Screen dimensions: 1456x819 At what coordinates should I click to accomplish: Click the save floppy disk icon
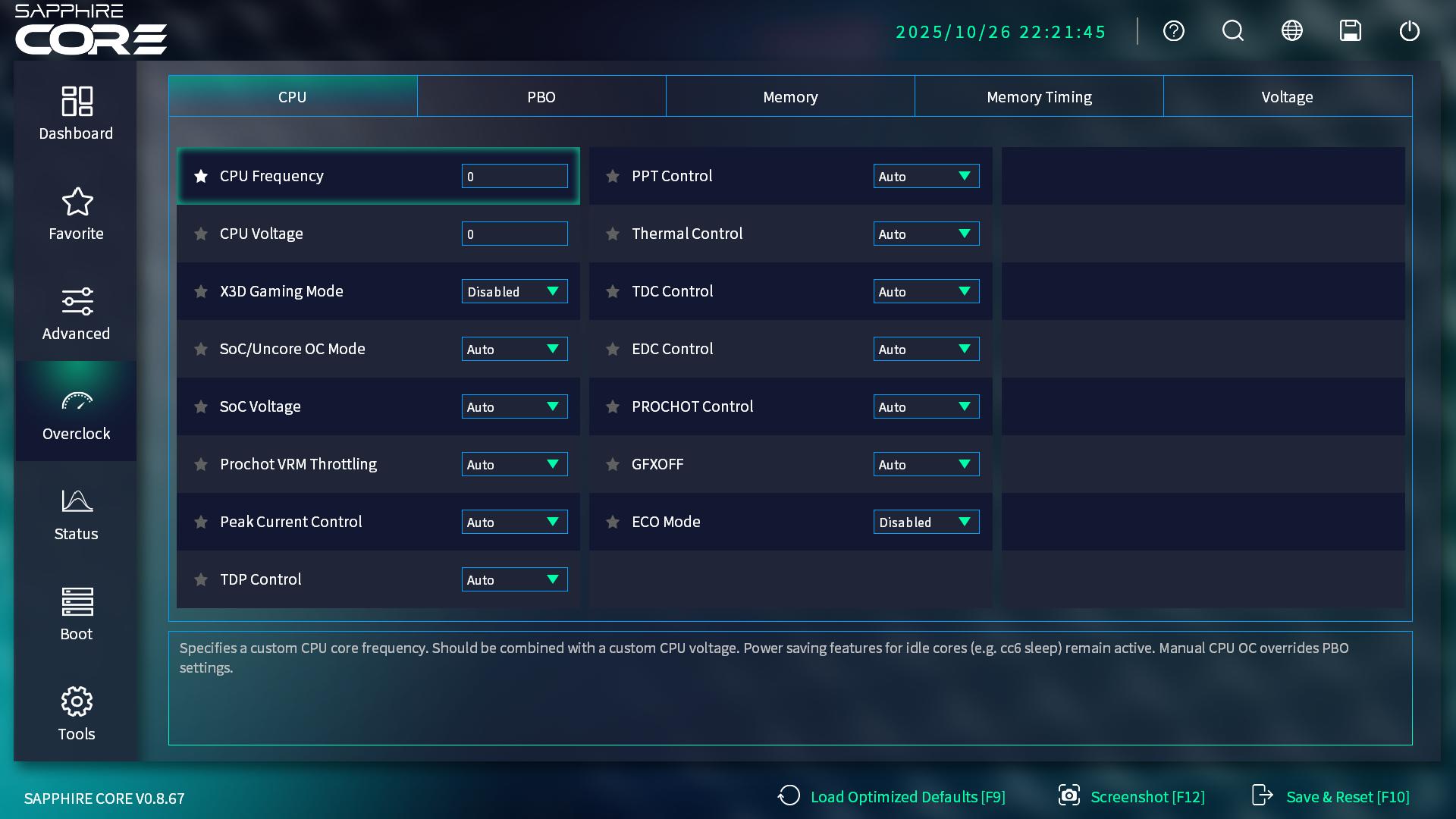pyautogui.click(x=1350, y=31)
